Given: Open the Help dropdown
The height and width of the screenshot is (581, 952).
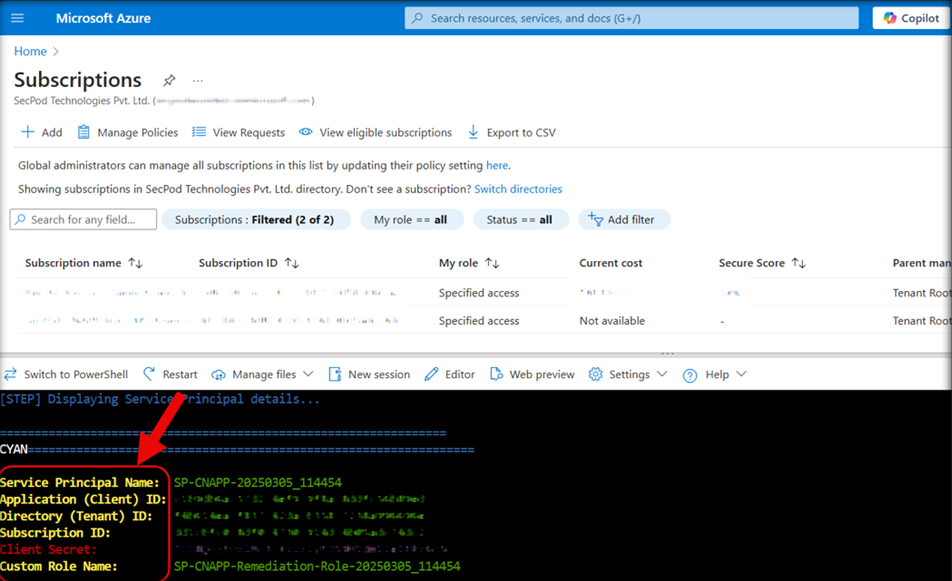Looking at the screenshot, I should [x=715, y=374].
